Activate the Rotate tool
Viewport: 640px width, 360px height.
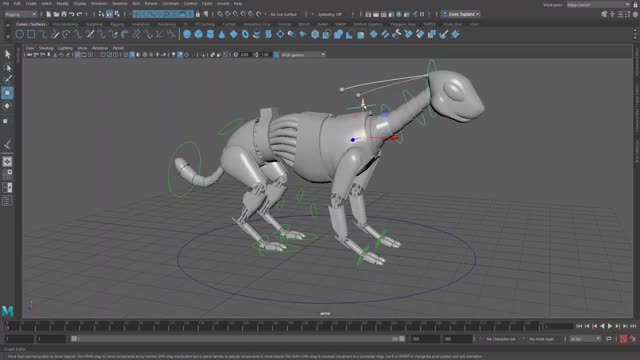(x=7, y=106)
